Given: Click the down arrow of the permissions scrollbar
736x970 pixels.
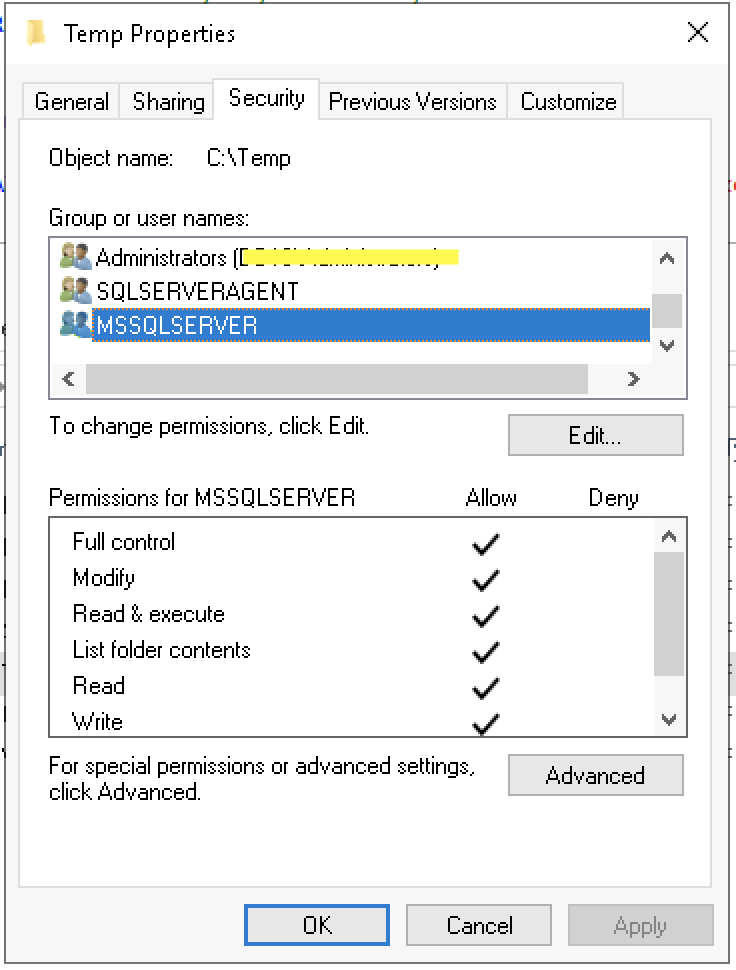Looking at the screenshot, I should pos(667,718).
